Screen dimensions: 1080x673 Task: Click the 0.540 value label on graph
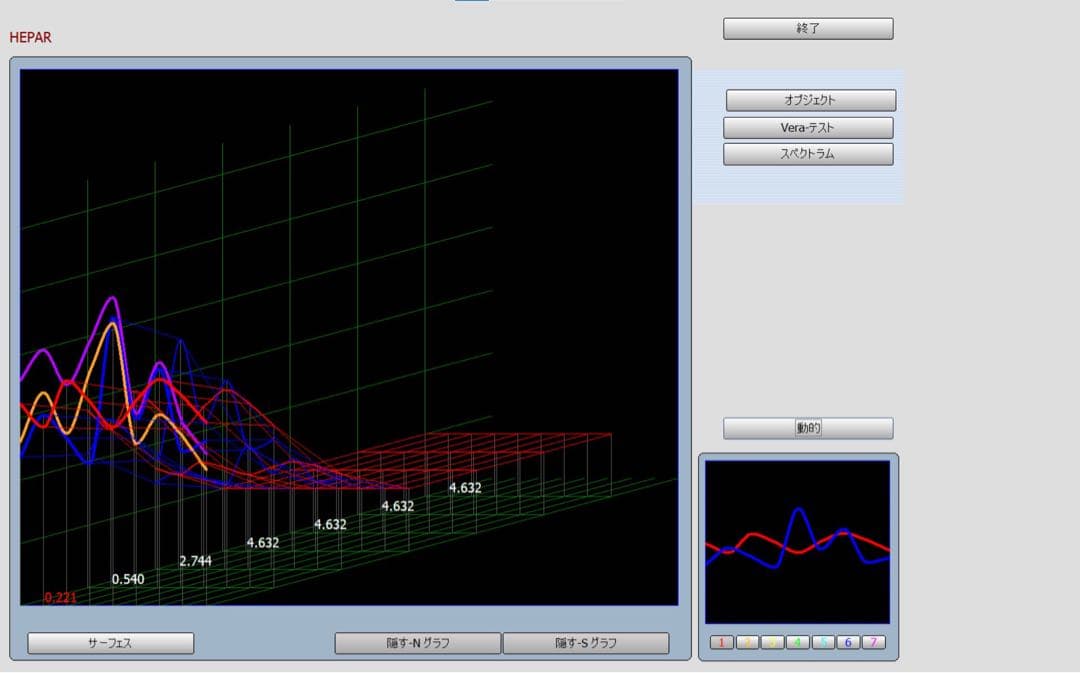[x=128, y=579]
